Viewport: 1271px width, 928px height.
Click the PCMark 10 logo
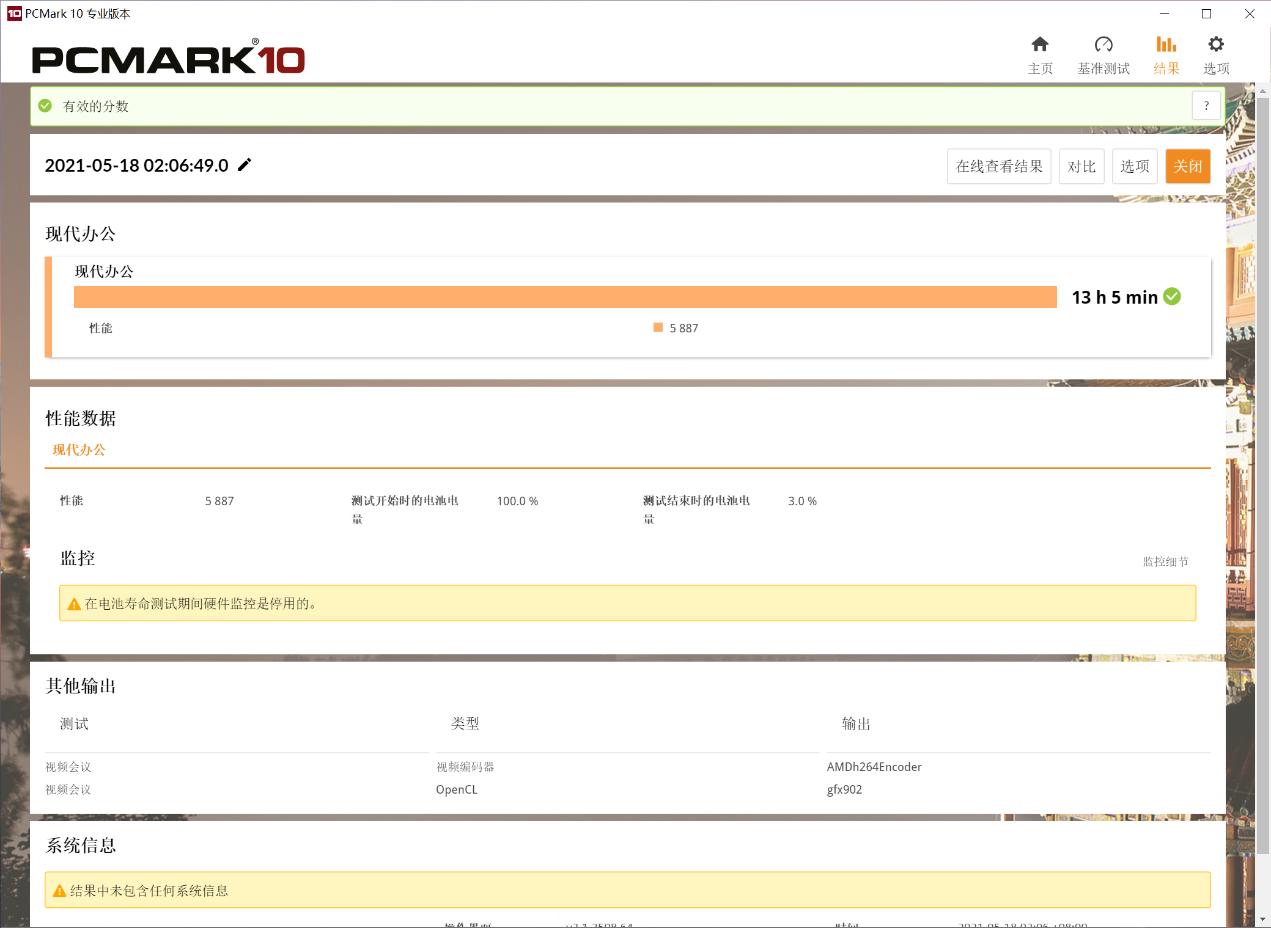coord(168,58)
